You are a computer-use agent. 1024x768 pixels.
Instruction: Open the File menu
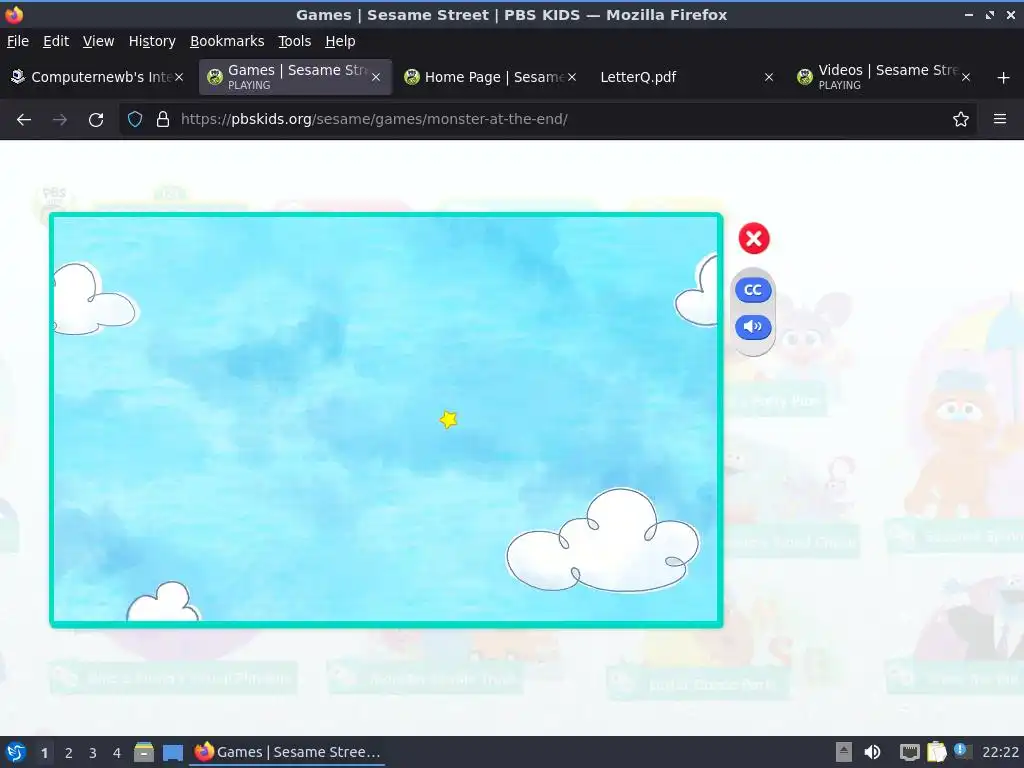[x=18, y=41]
